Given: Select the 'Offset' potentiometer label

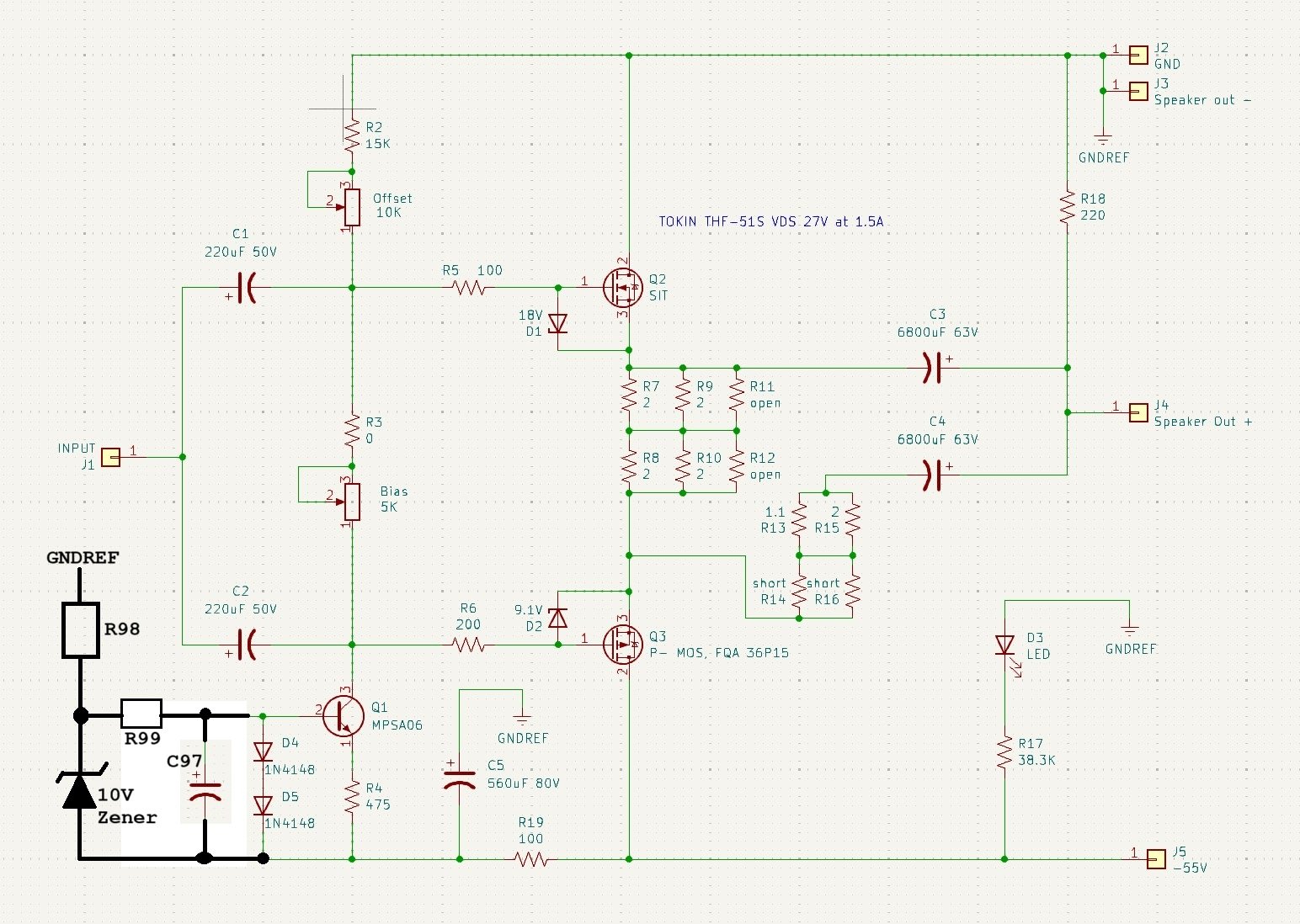Looking at the screenshot, I should [392, 199].
